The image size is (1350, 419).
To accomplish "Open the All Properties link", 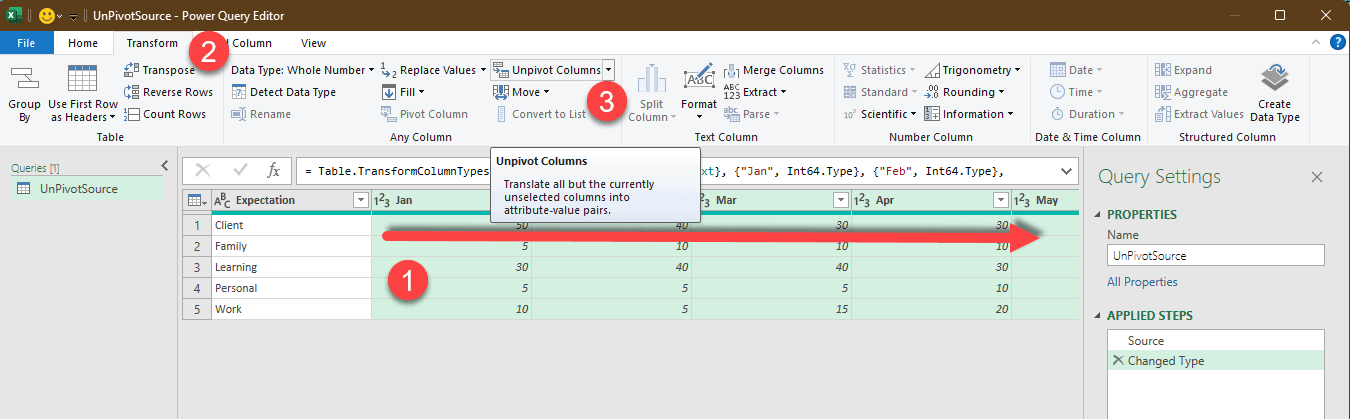I will coord(1142,282).
